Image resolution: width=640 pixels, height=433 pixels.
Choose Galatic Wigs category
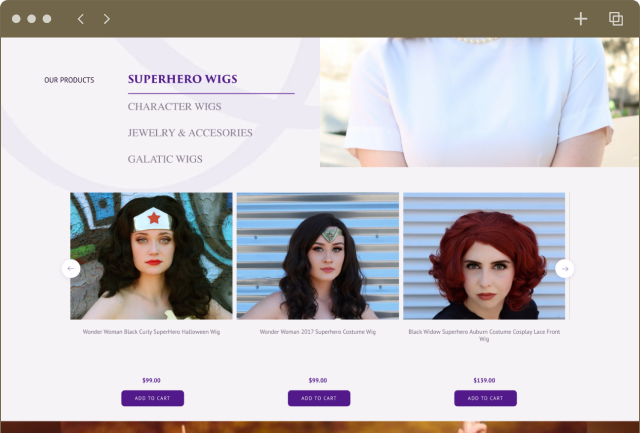tap(165, 159)
